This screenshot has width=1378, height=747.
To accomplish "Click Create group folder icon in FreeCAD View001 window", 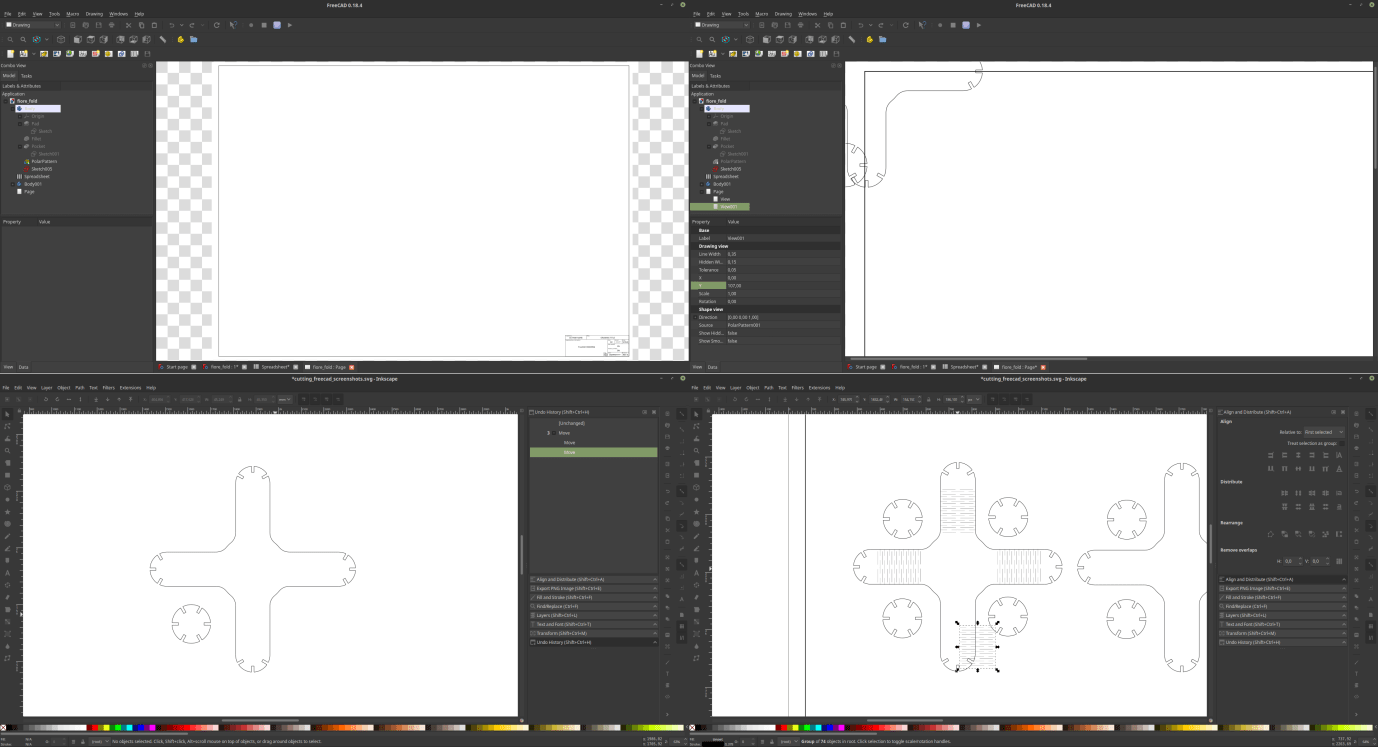I will click(882, 39).
